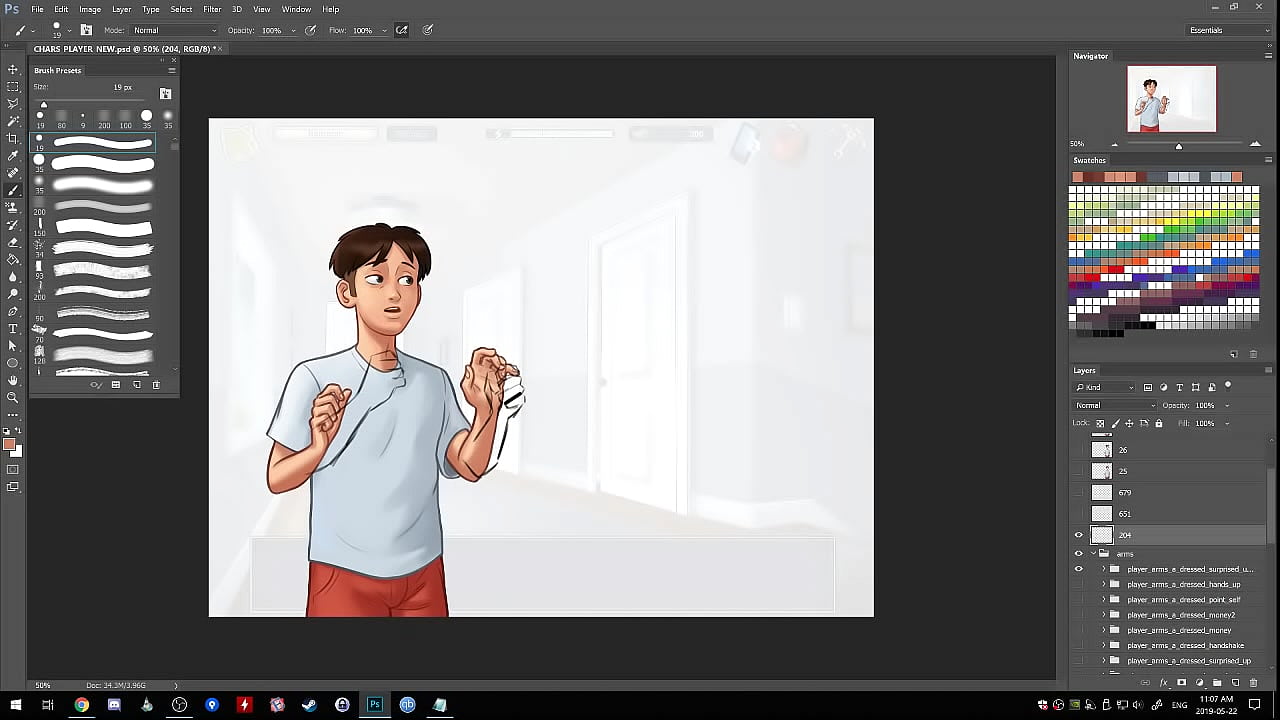Select the Crop tool
The width and height of the screenshot is (1280, 720).
tap(13, 138)
